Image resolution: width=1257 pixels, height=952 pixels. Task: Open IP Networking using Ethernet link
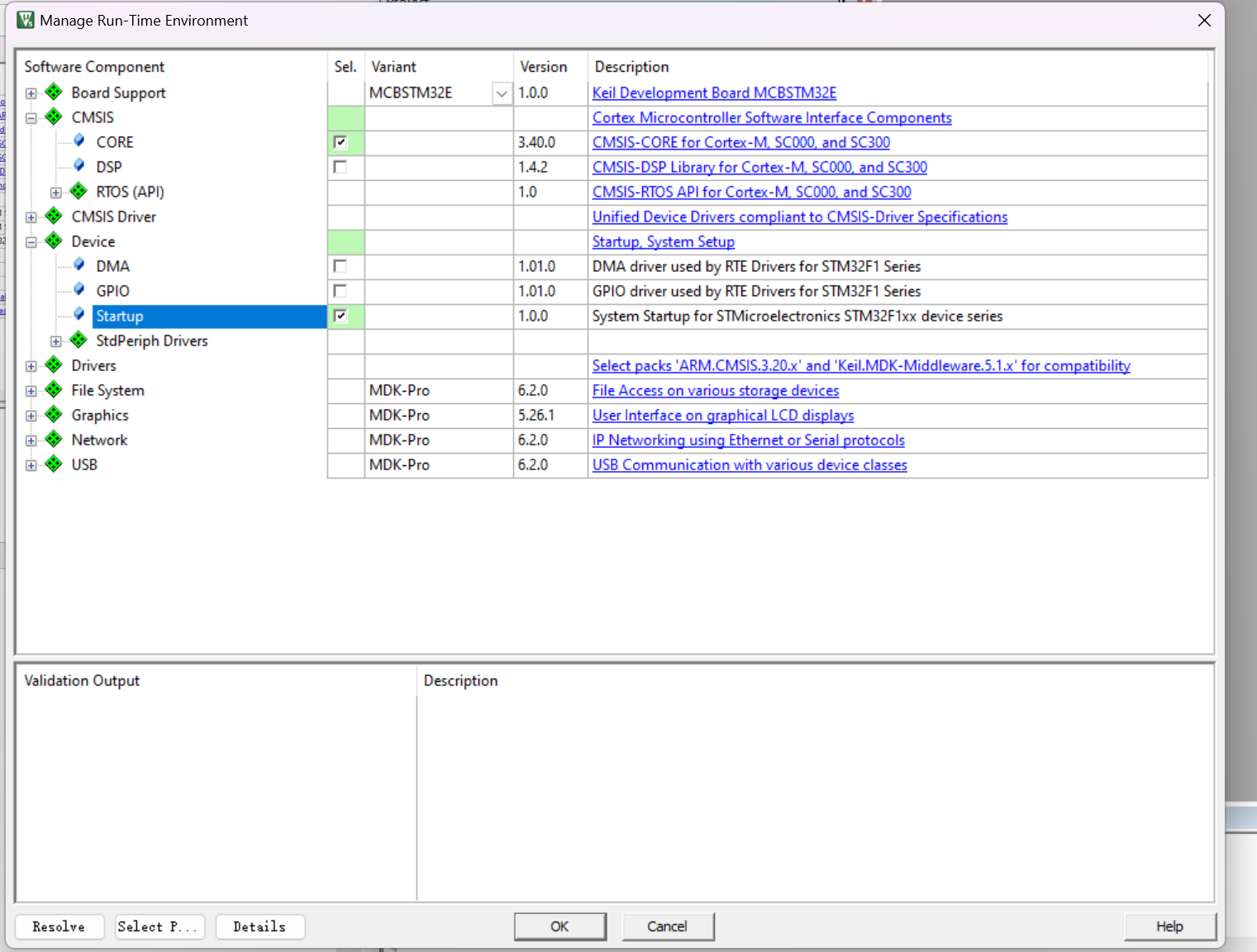click(749, 440)
